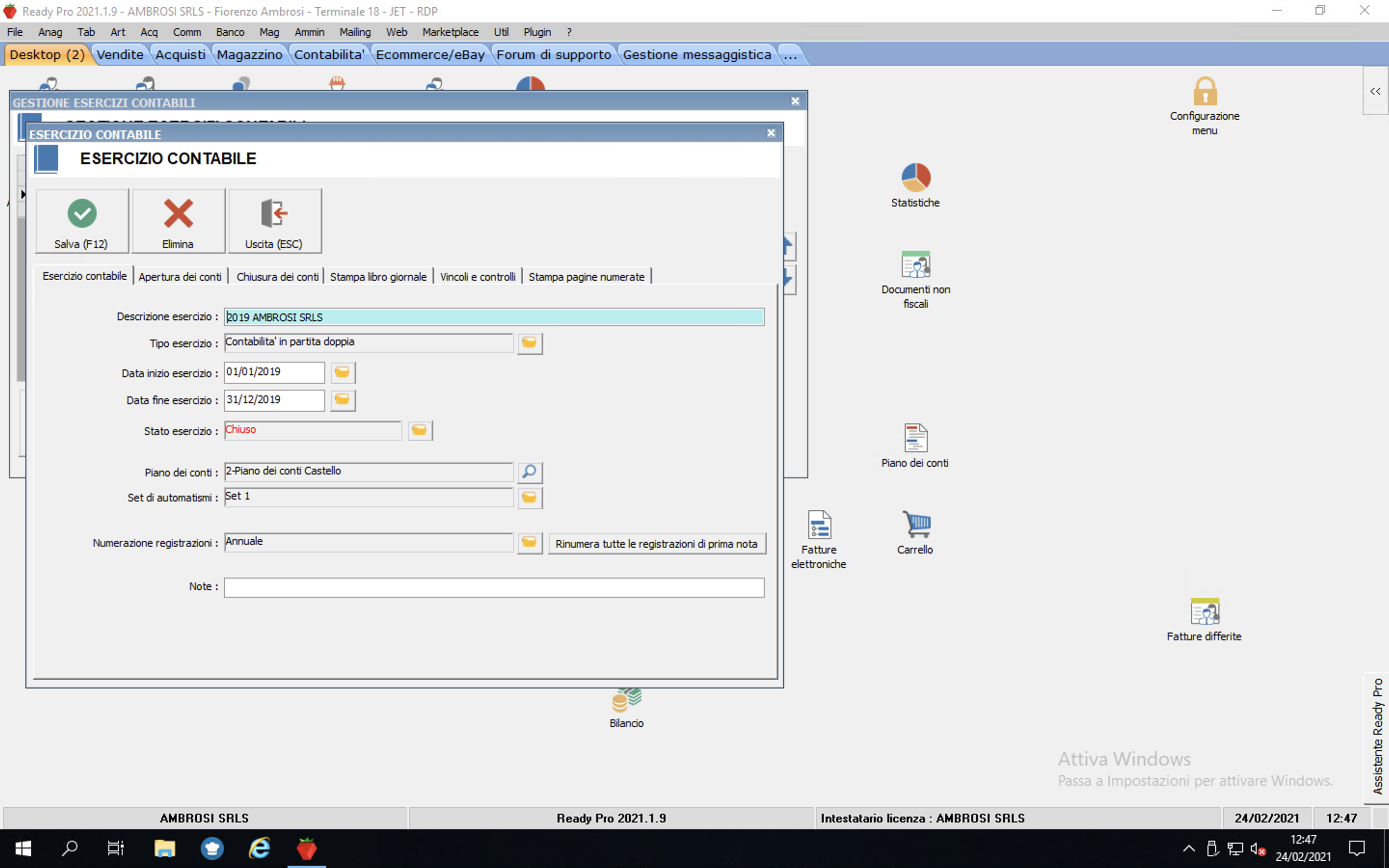
Task: Open the Statistiche desktop icon
Action: [x=915, y=185]
